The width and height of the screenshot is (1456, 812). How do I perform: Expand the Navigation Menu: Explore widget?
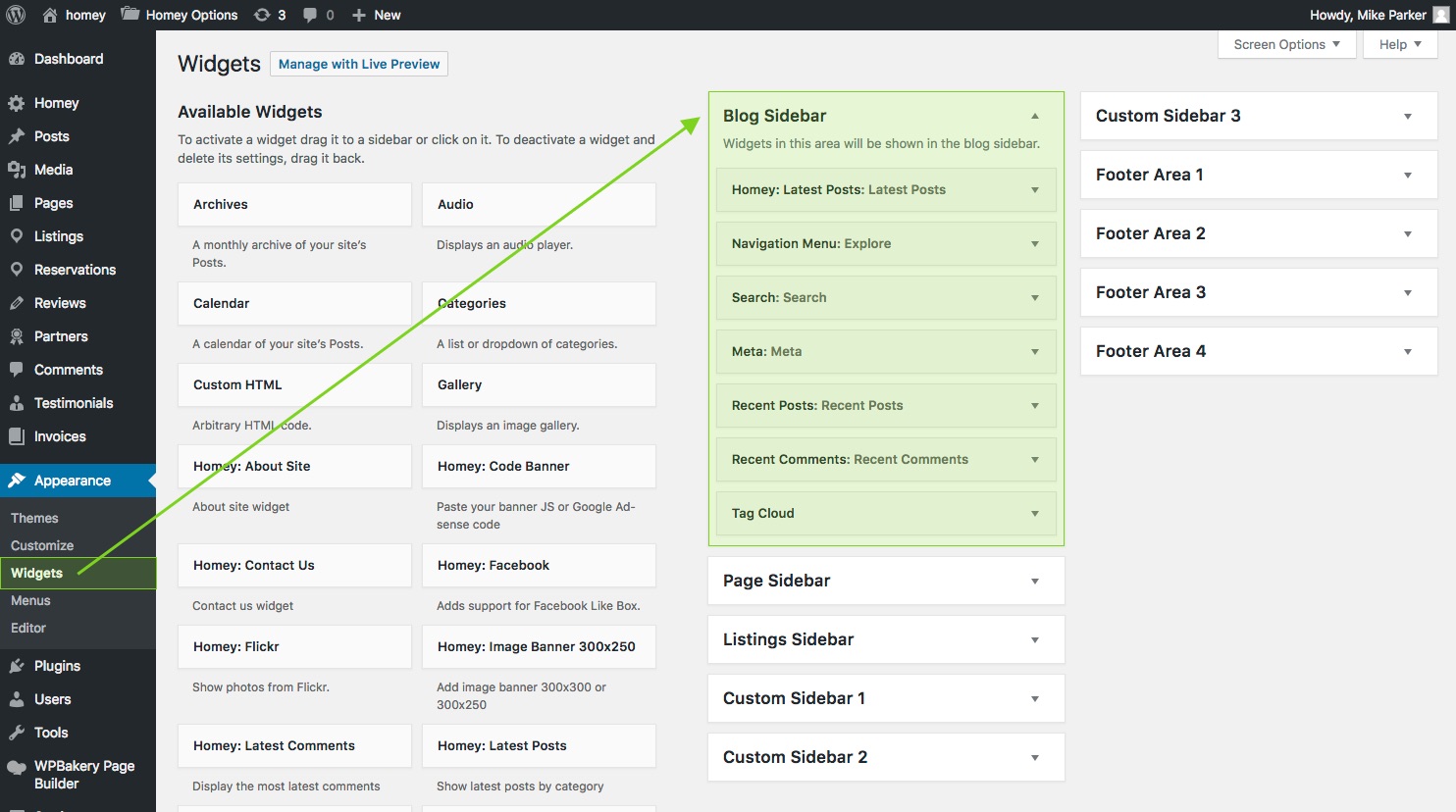click(x=1034, y=244)
